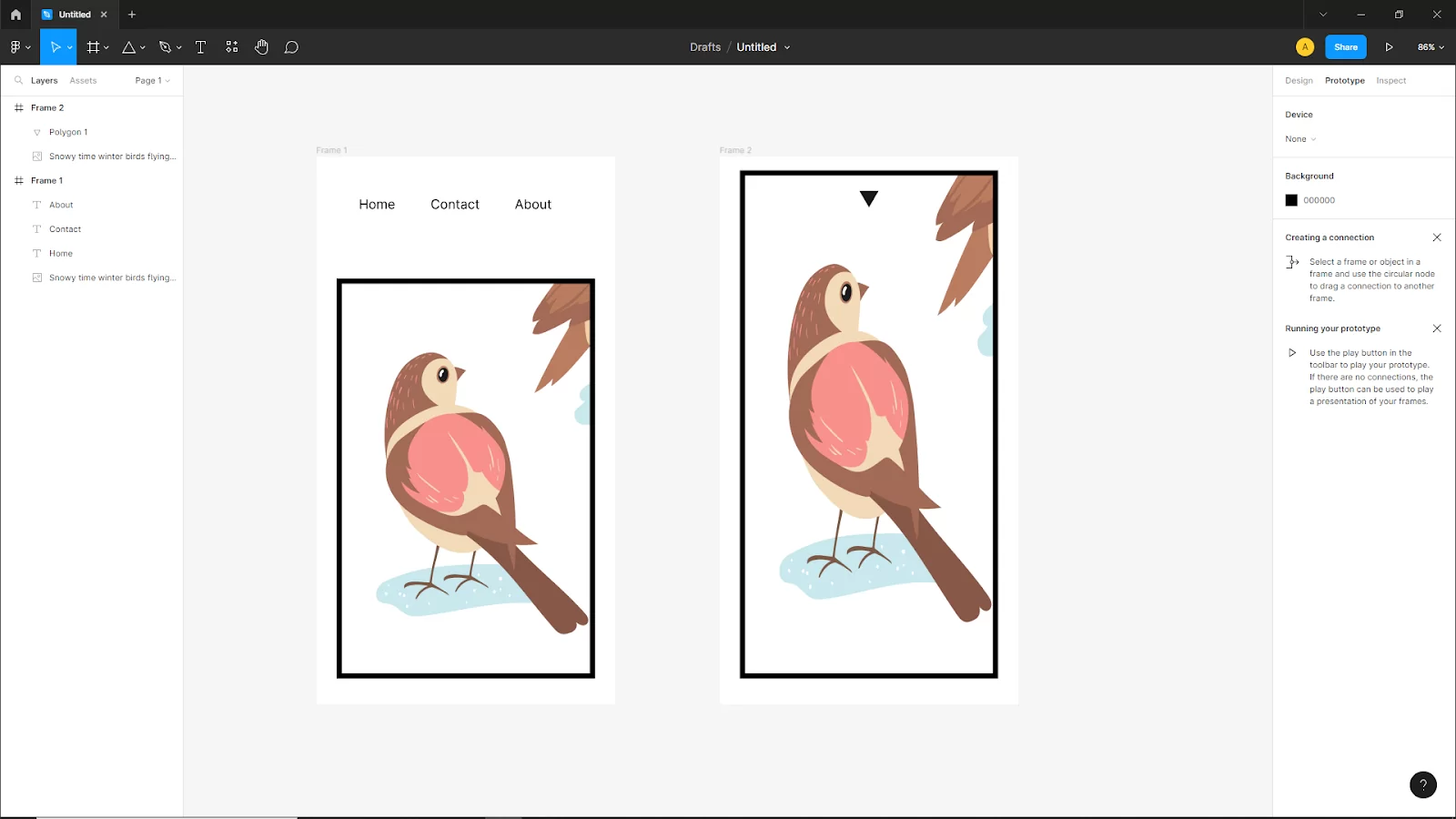
Task: Click the Frame 1 frame icon in layers
Action: [18, 180]
